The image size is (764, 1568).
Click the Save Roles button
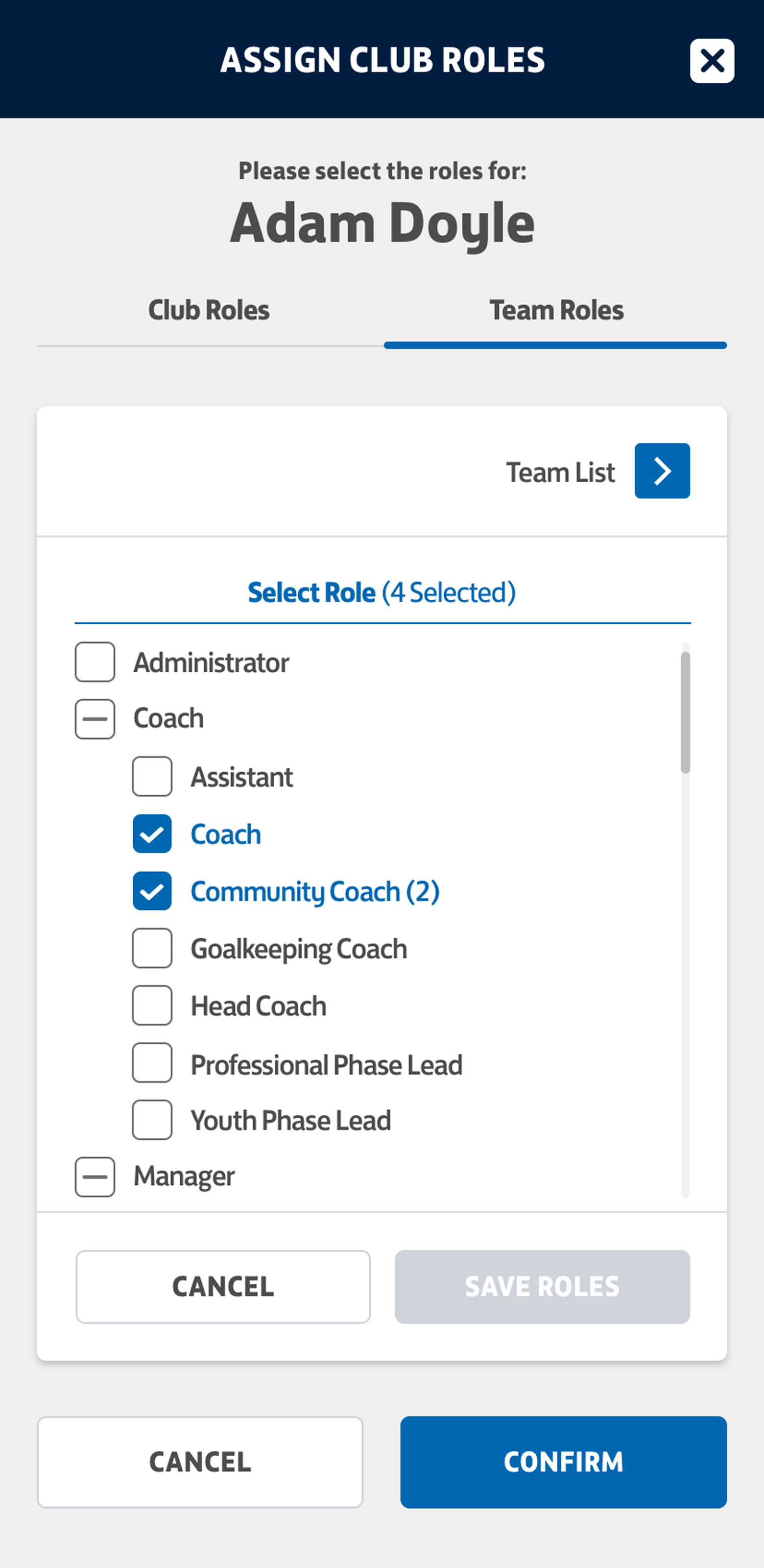(542, 1287)
